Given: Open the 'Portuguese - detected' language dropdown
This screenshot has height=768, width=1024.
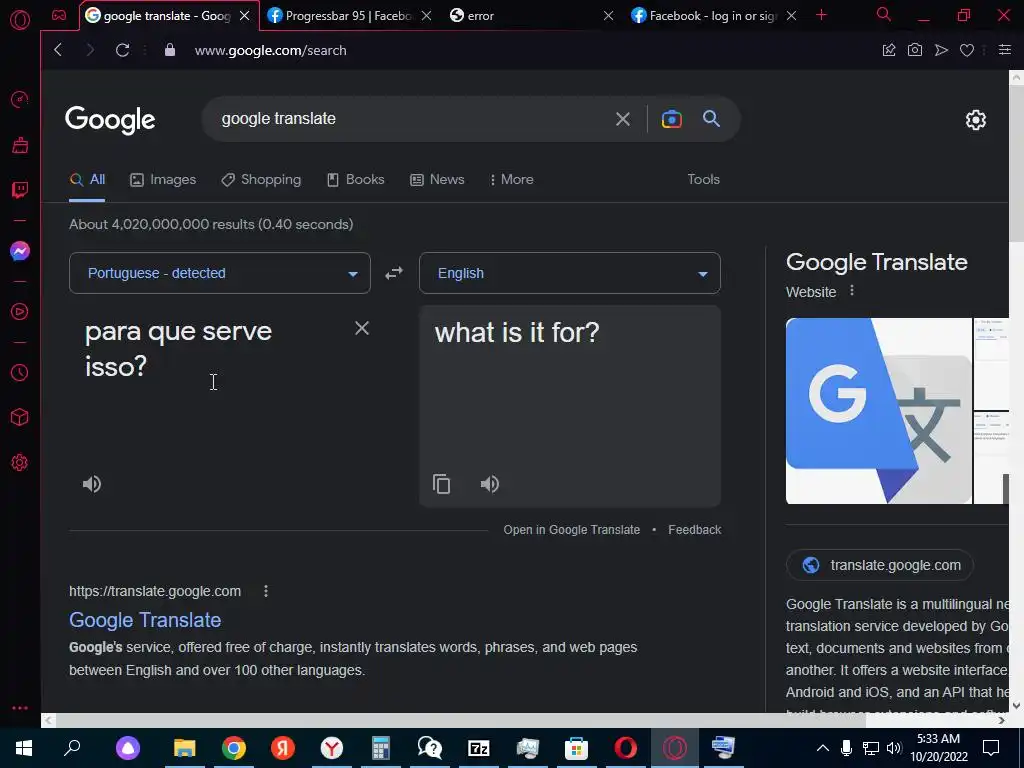Looking at the screenshot, I should [219, 273].
